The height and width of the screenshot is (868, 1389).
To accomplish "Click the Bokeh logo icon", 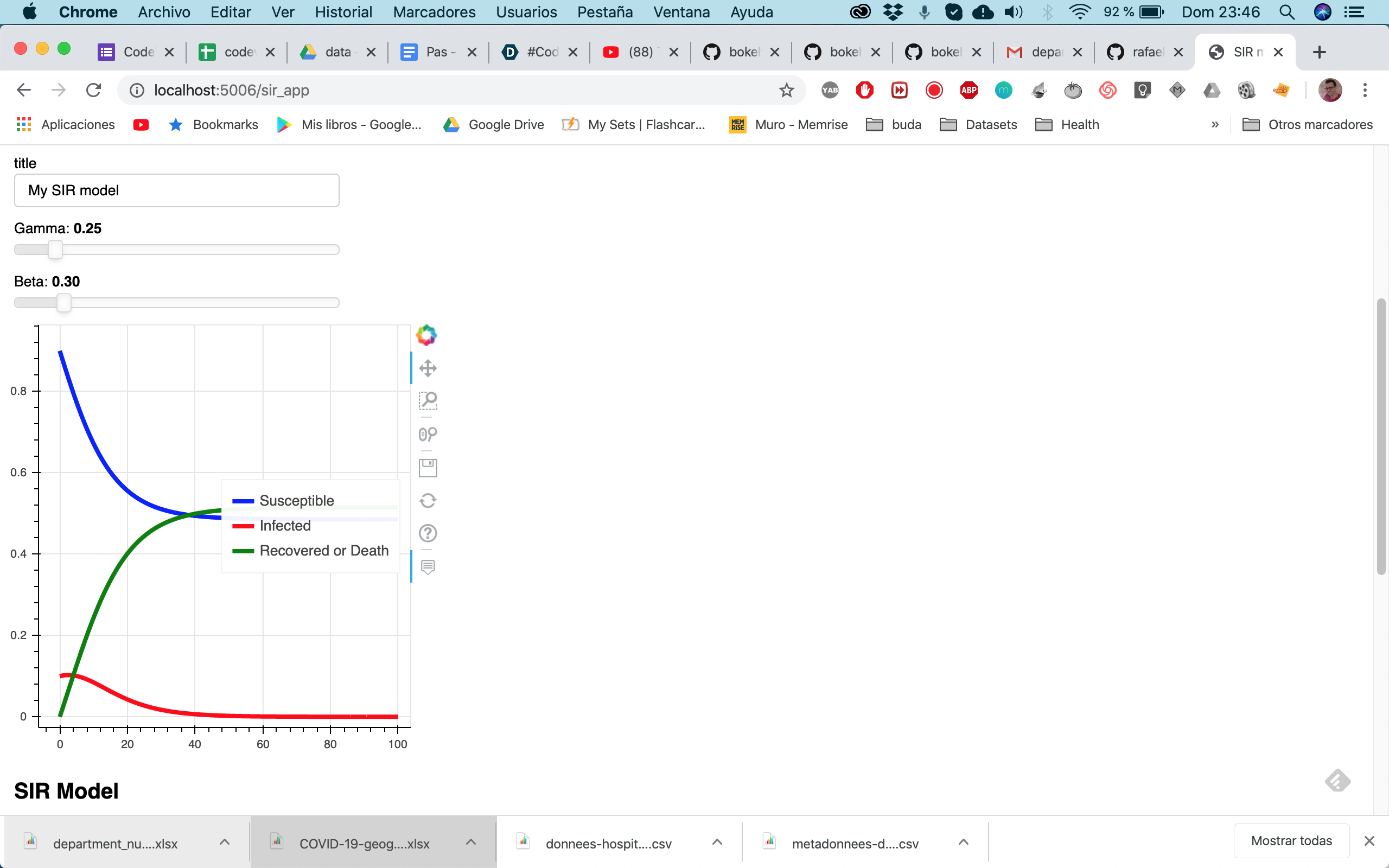I will tap(426, 335).
